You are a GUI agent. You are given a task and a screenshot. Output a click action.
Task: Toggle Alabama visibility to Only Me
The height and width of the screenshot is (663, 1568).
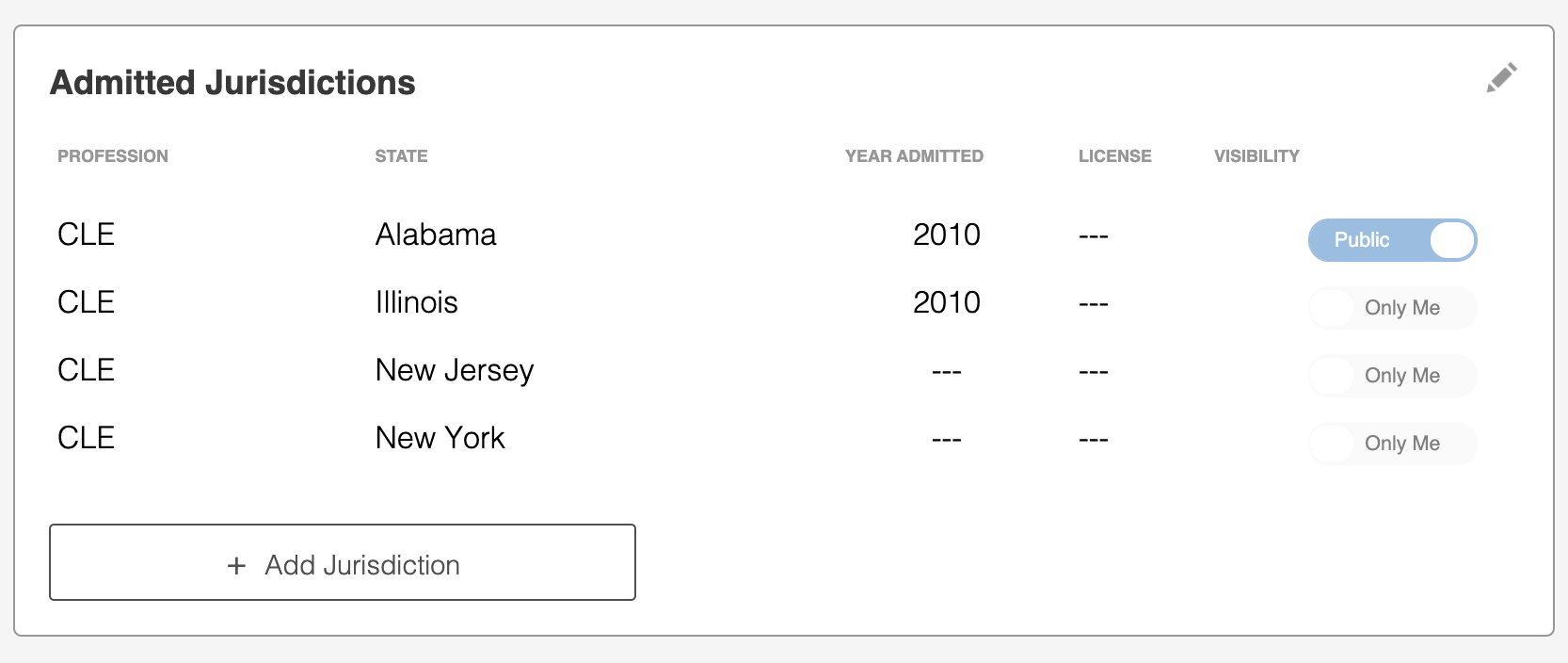click(1392, 240)
